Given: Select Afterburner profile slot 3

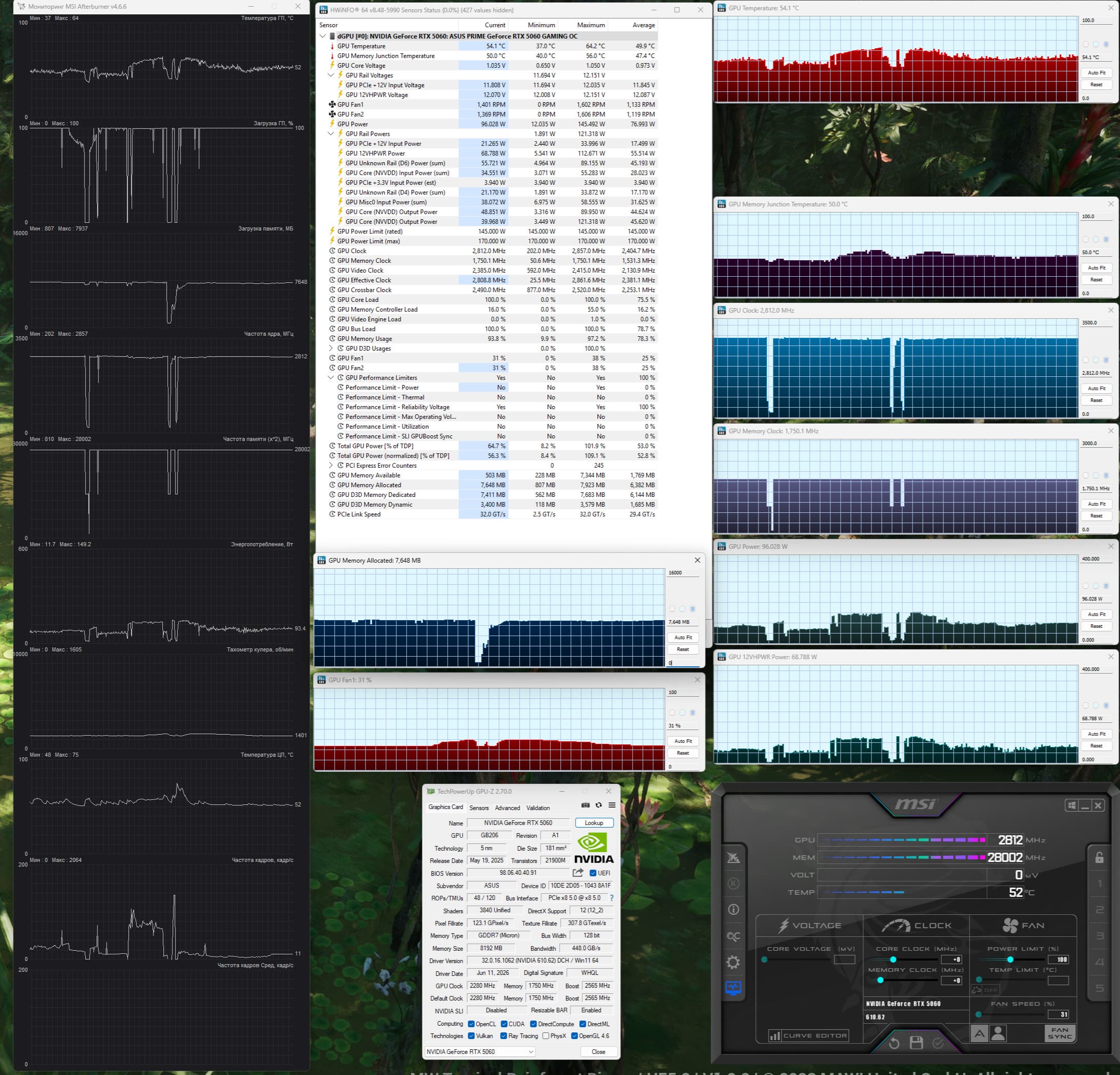Looking at the screenshot, I should click(x=1099, y=936).
